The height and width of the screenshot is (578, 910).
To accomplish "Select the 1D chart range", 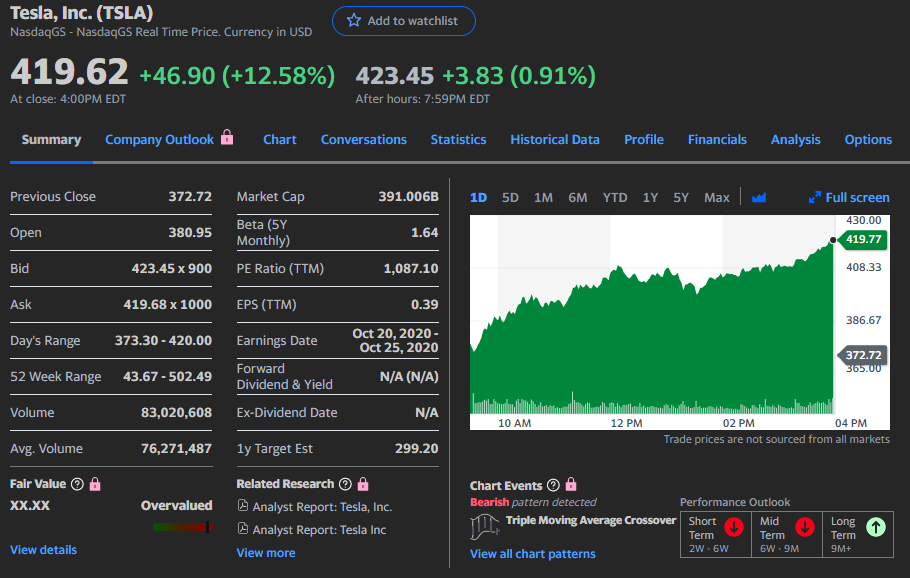I will pos(478,198).
